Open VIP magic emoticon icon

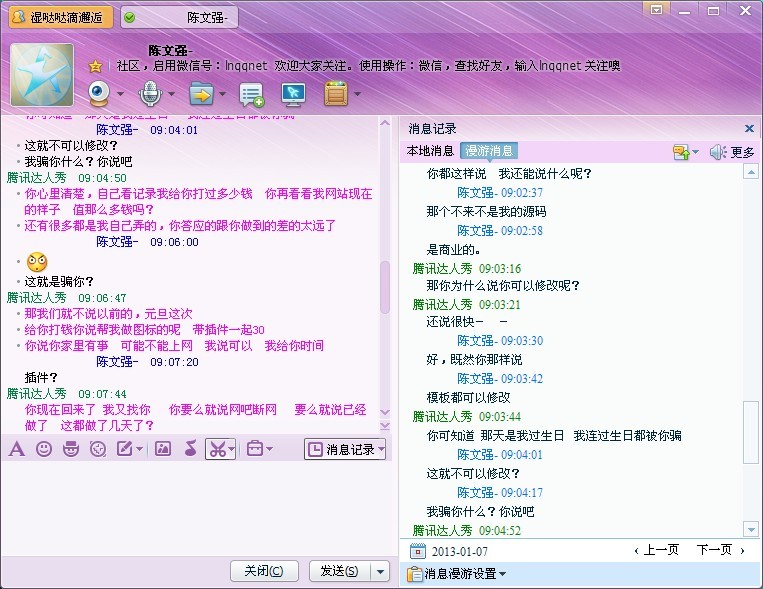[71, 449]
